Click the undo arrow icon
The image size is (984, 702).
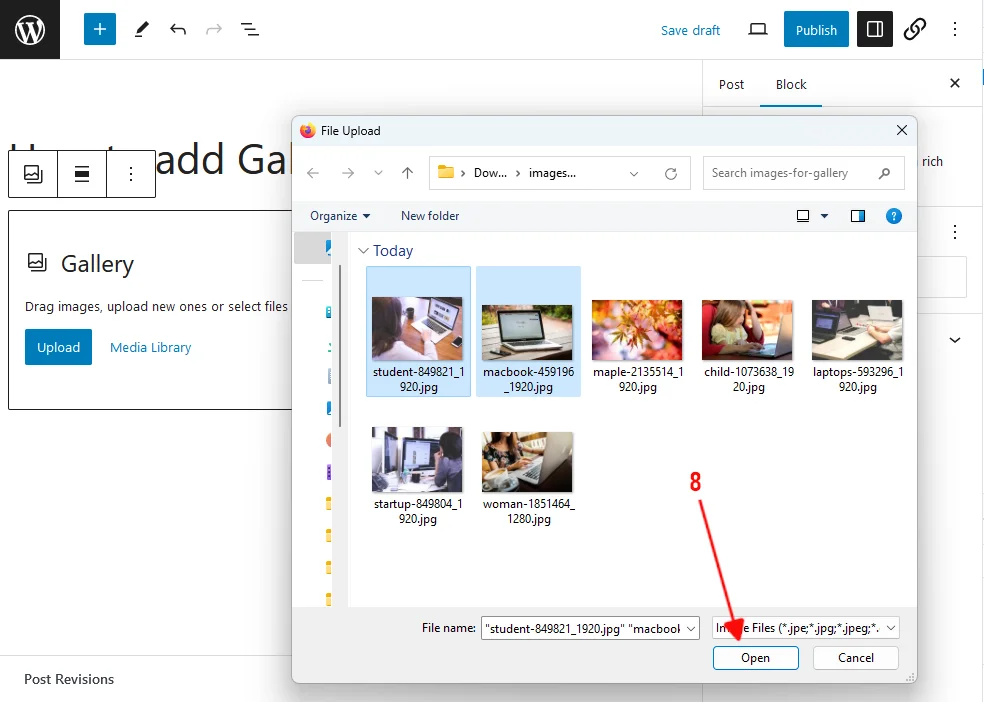coord(178,30)
